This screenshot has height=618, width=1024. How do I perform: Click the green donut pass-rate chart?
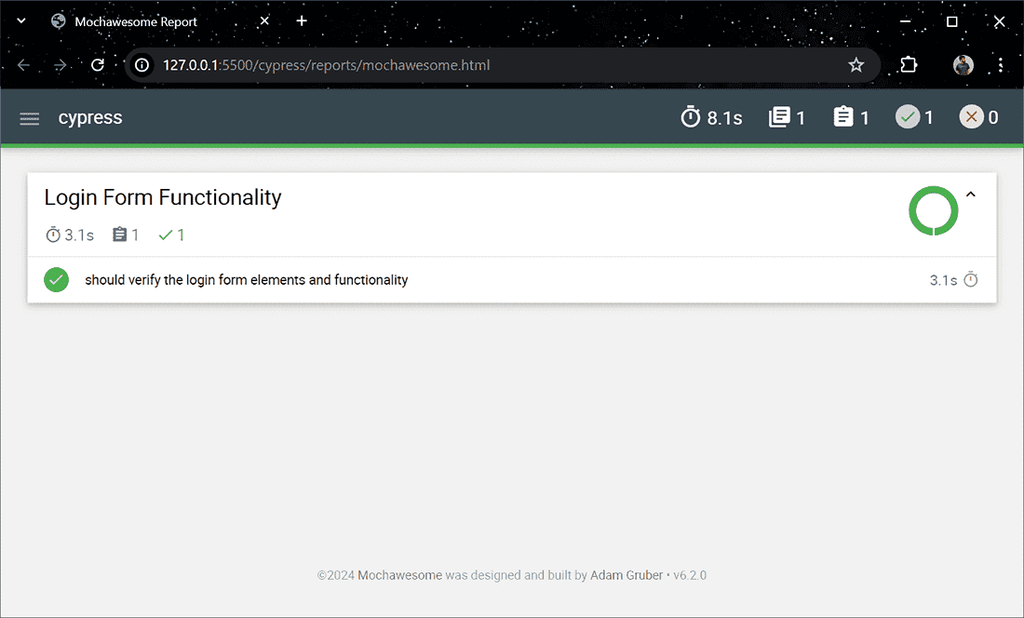pos(933,211)
